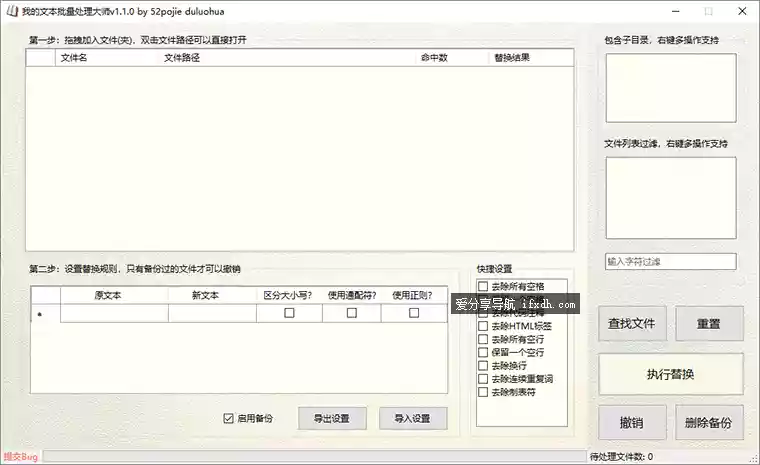Viewport: 760px width, 465px height.
Task: Click the 原文本 column header
Action: [114, 295]
